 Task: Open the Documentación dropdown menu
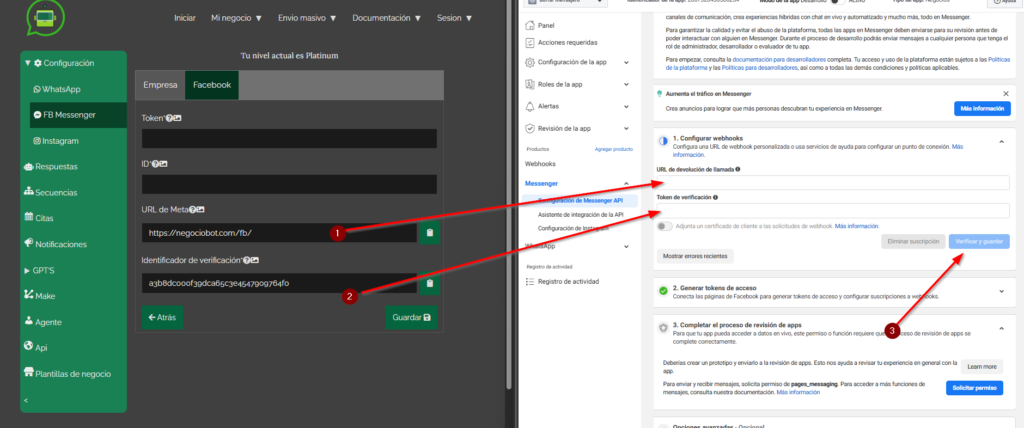tap(387, 18)
